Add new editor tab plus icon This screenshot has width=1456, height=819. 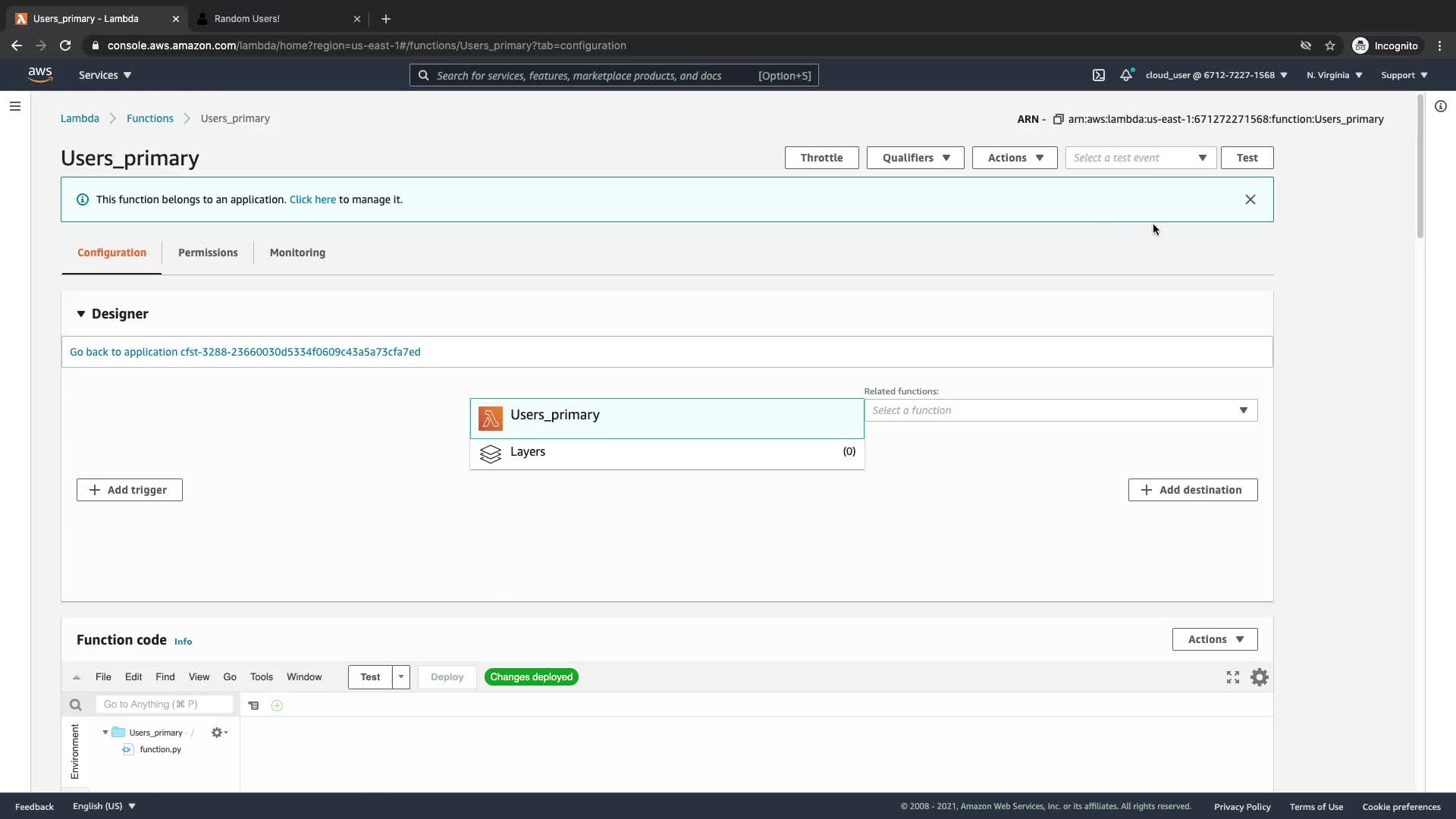277,705
